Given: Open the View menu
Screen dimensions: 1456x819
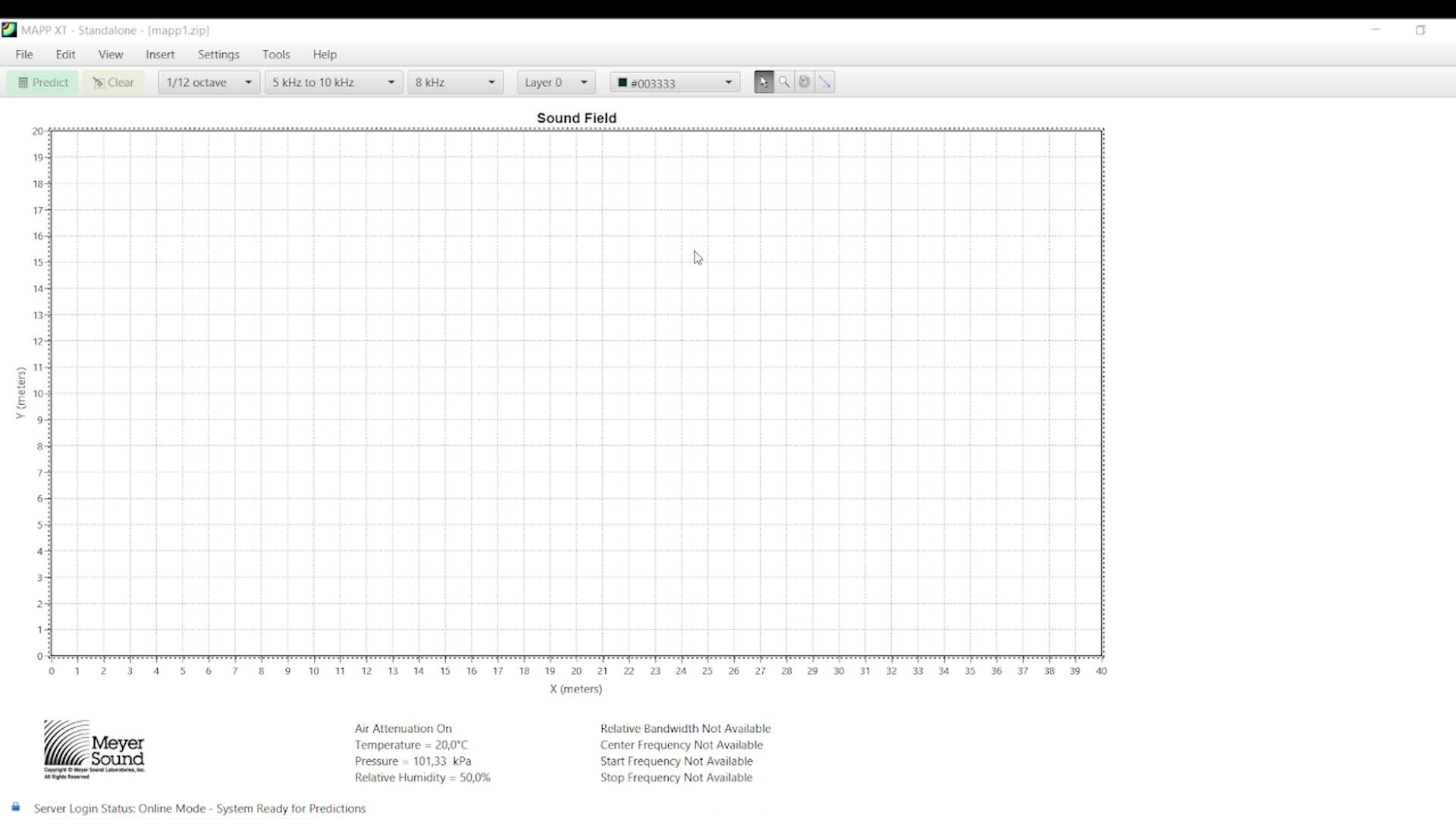Looking at the screenshot, I should [110, 55].
